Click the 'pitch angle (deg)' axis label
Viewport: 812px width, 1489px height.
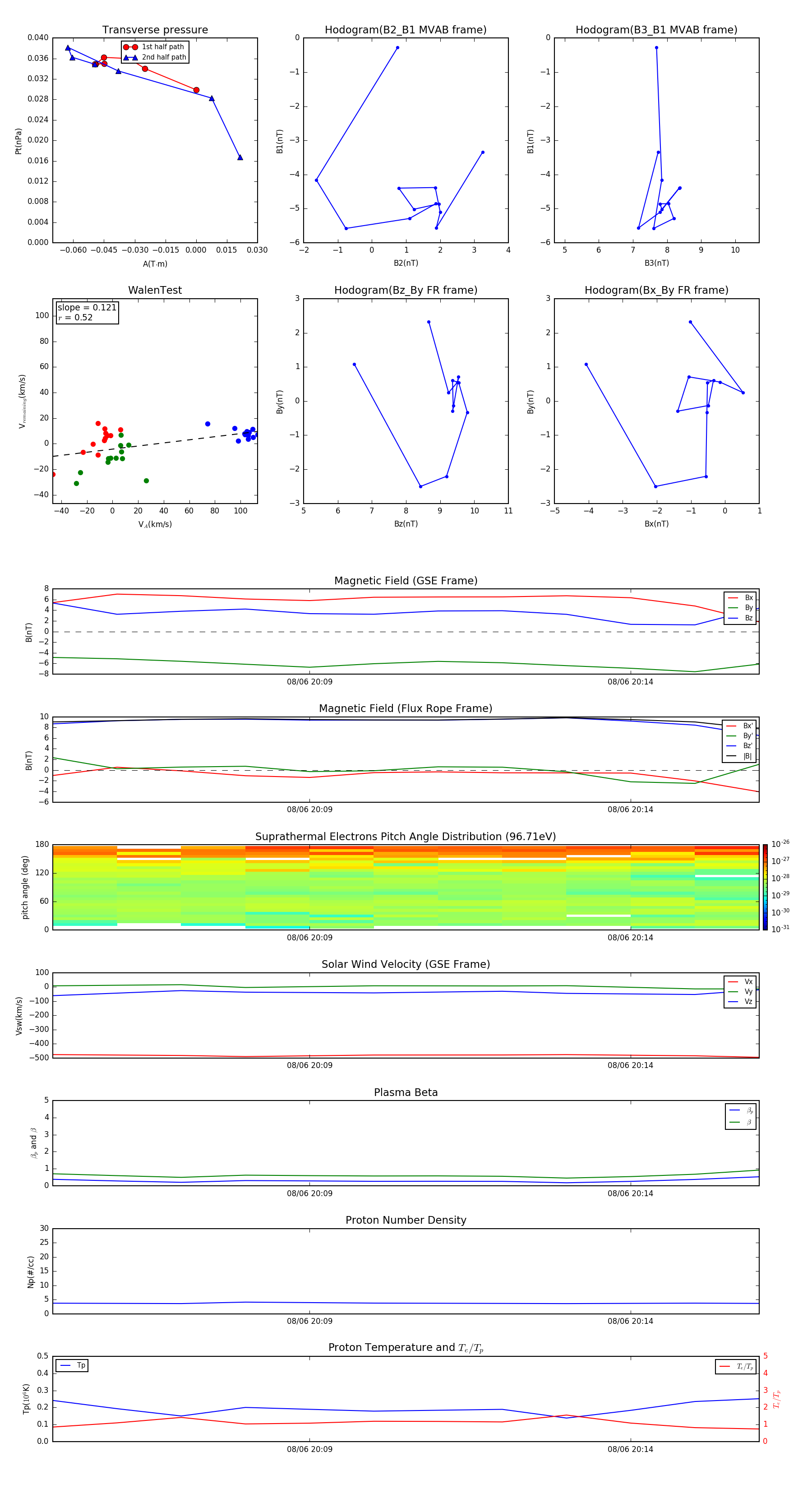point(25,887)
